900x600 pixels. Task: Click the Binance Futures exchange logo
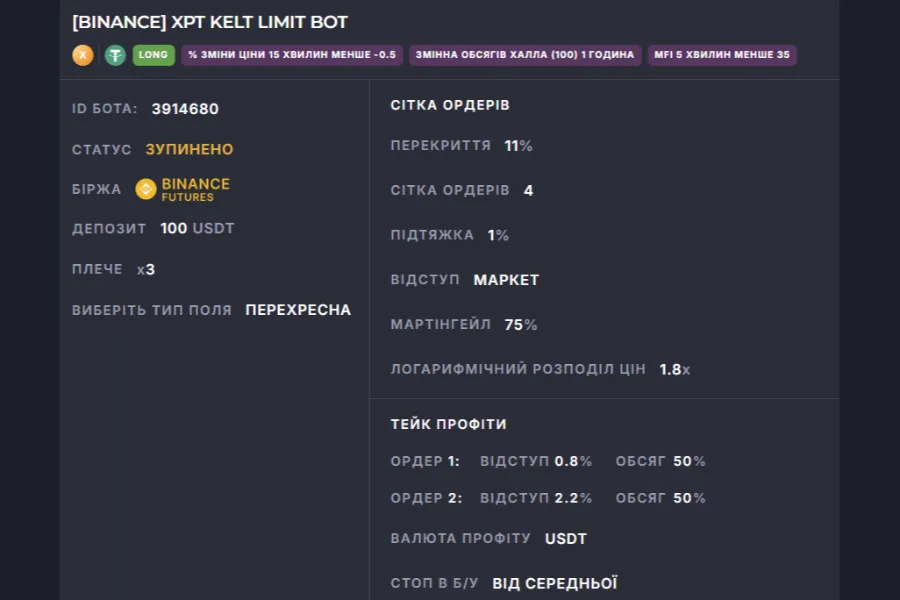(184, 188)
